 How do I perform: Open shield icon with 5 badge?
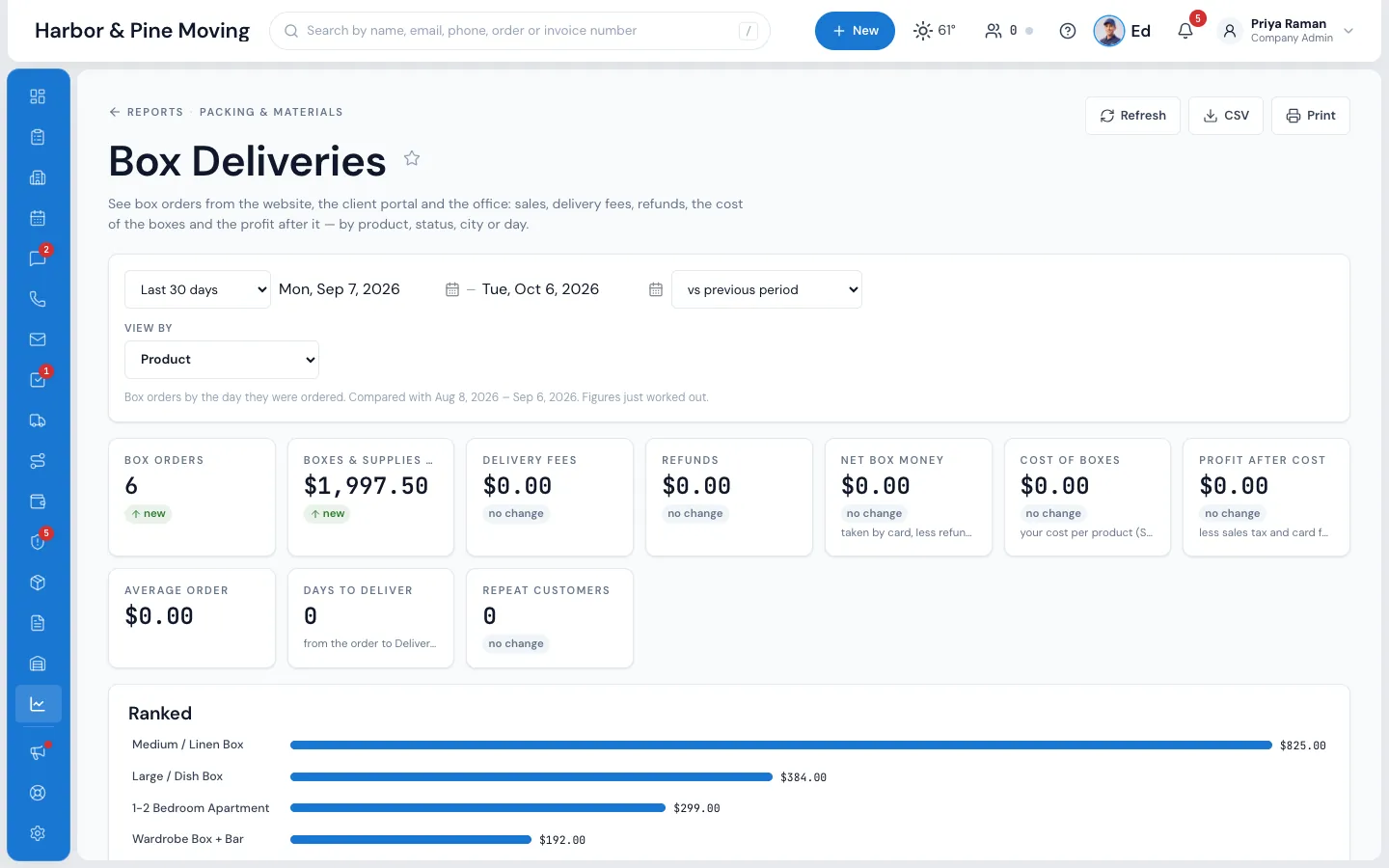tap(38, 542)
